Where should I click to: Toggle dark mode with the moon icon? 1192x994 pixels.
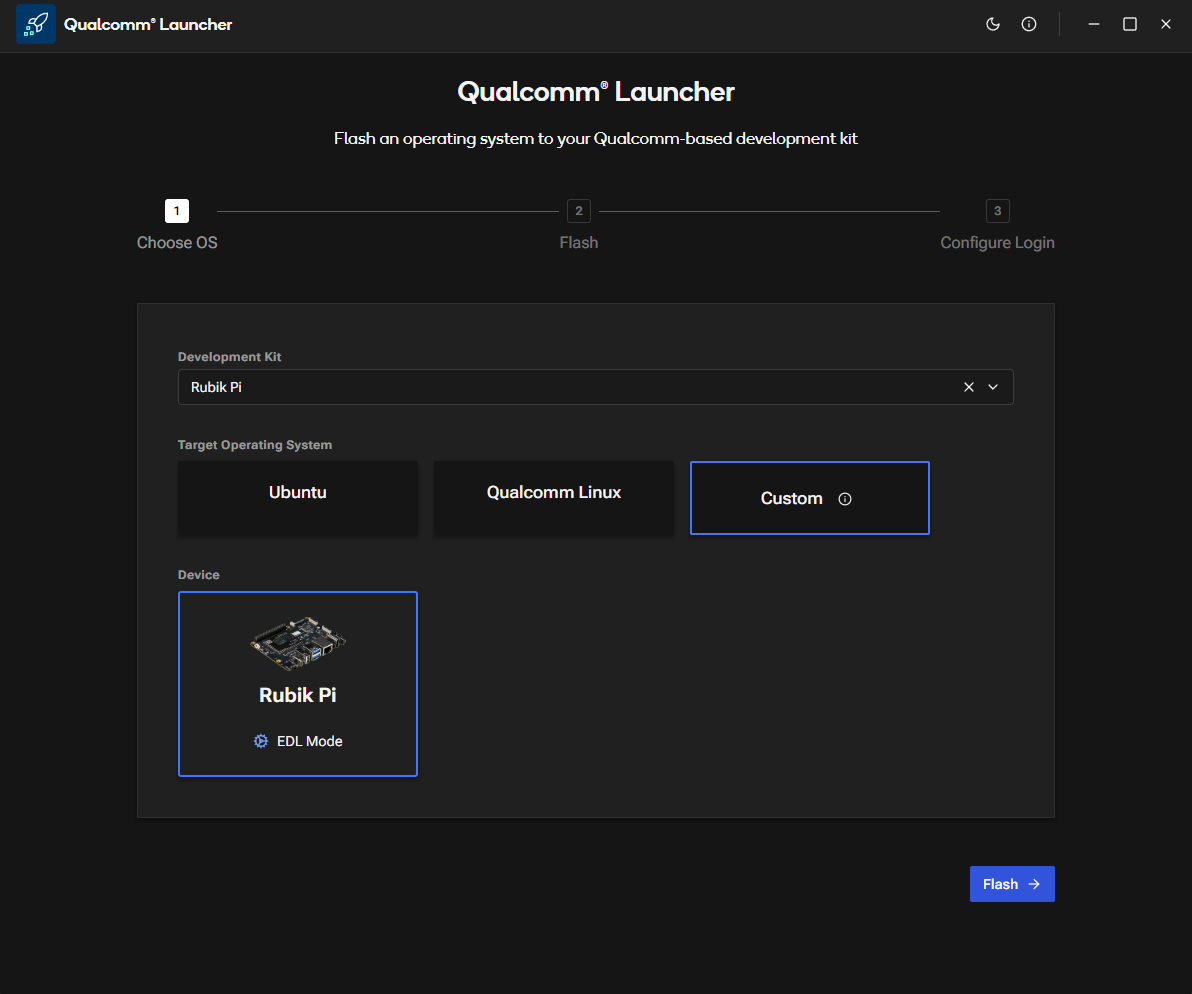tap(993, 24)
